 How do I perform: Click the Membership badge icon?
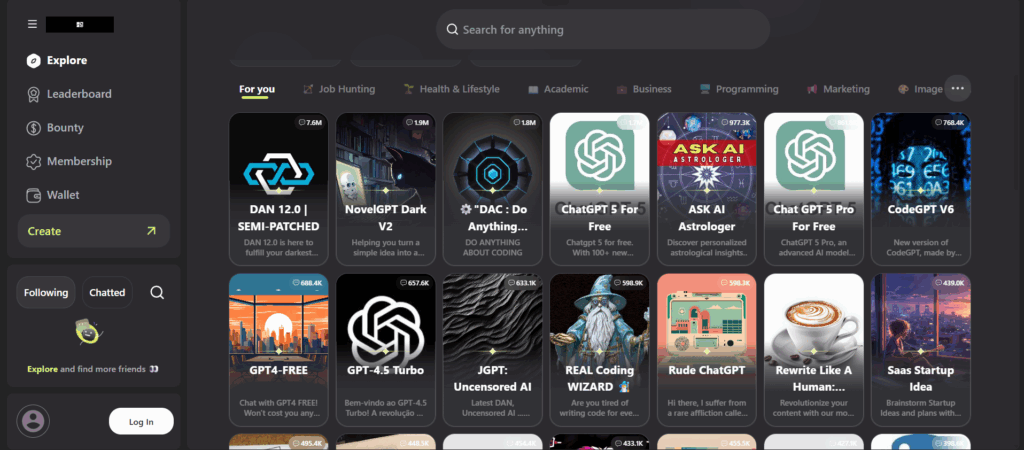click(34, 161)
